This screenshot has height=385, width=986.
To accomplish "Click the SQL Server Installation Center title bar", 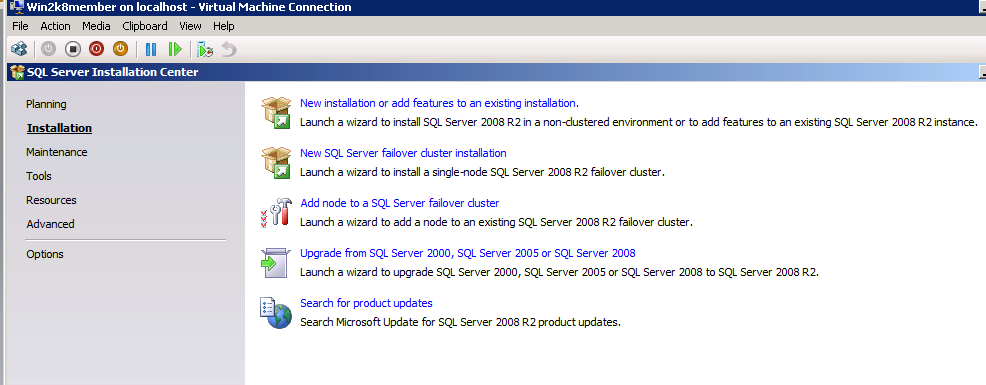I will pyautogui.click(x=497, y=72).
